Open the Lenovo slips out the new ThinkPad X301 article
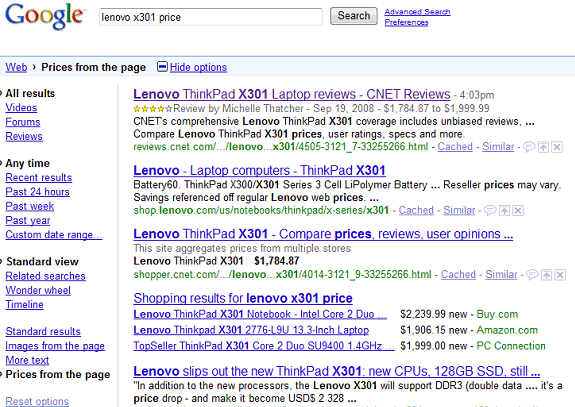 point(337,371)
